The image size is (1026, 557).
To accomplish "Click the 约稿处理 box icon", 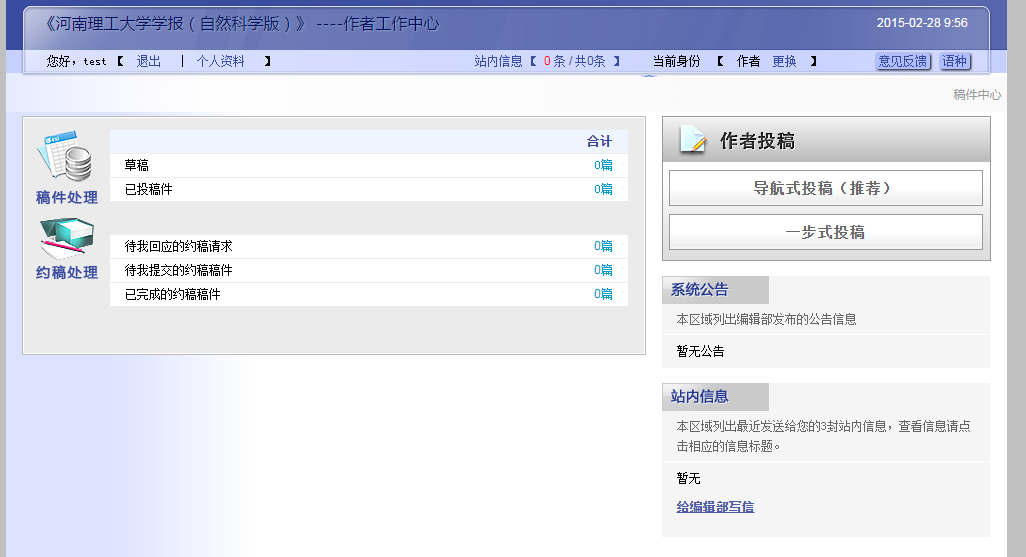I will pos(67,239).
